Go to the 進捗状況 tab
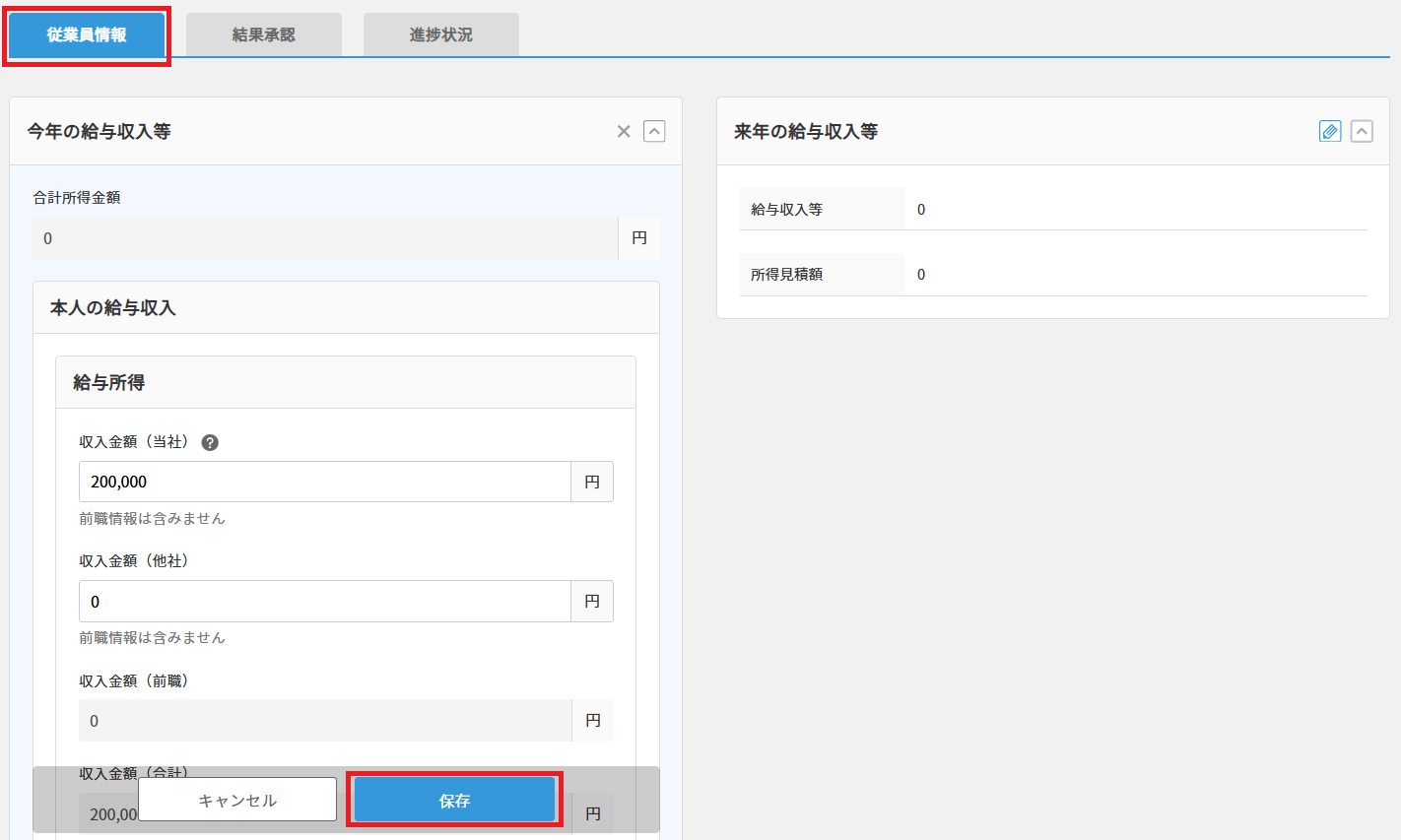1401x840 pixels. coord(441,35)
